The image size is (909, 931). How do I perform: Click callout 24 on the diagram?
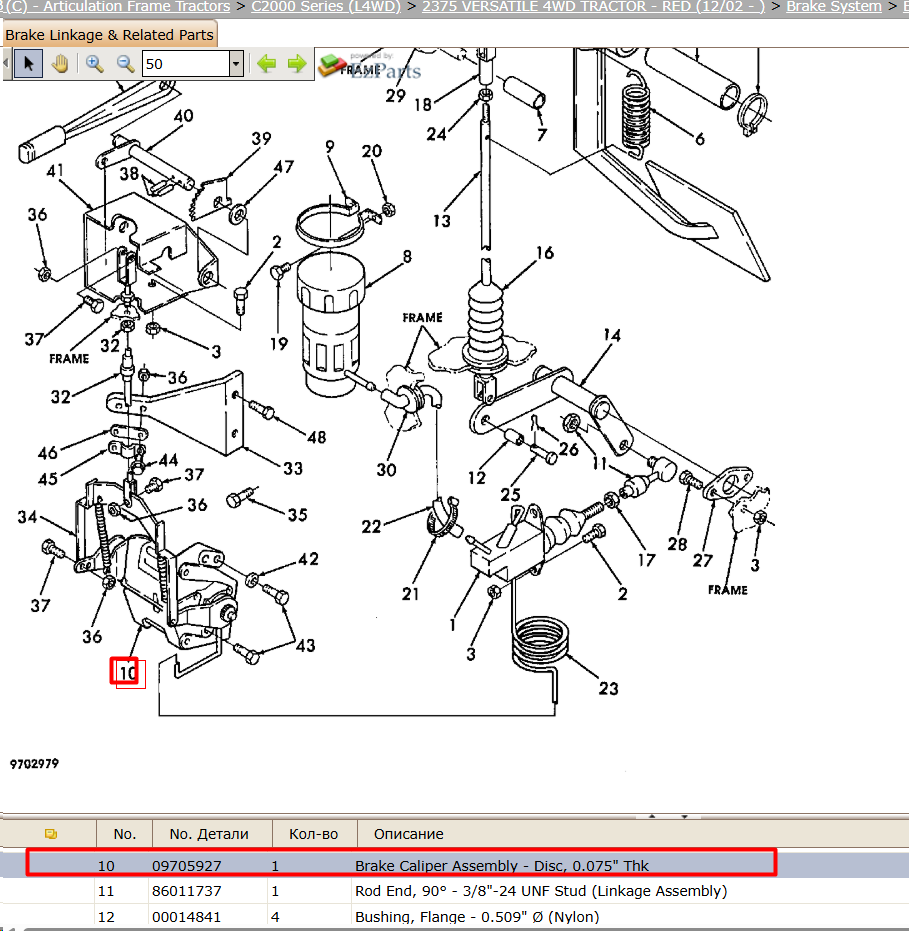(436, 134)
